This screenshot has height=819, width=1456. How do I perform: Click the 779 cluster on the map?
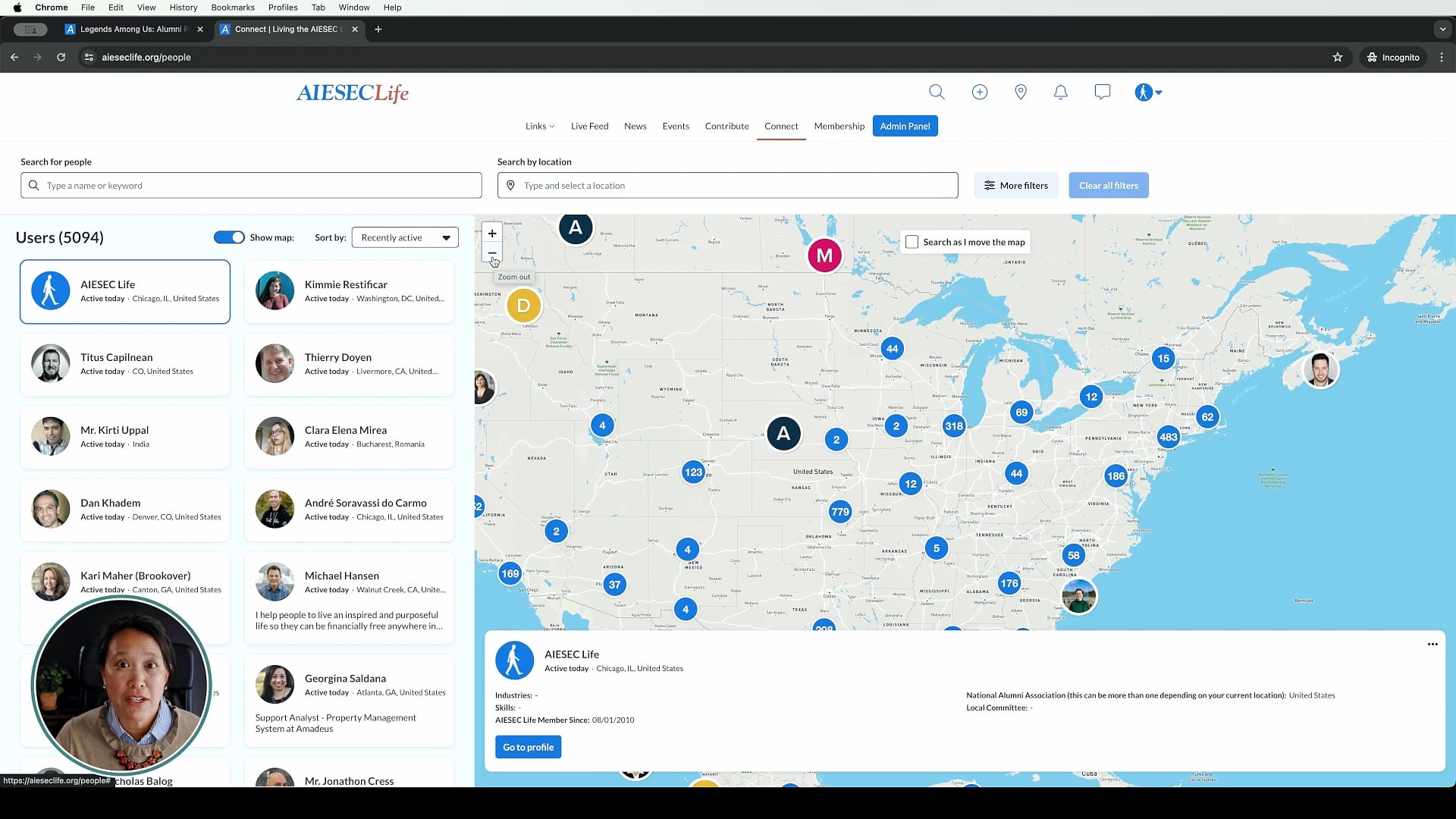[840, 512]
